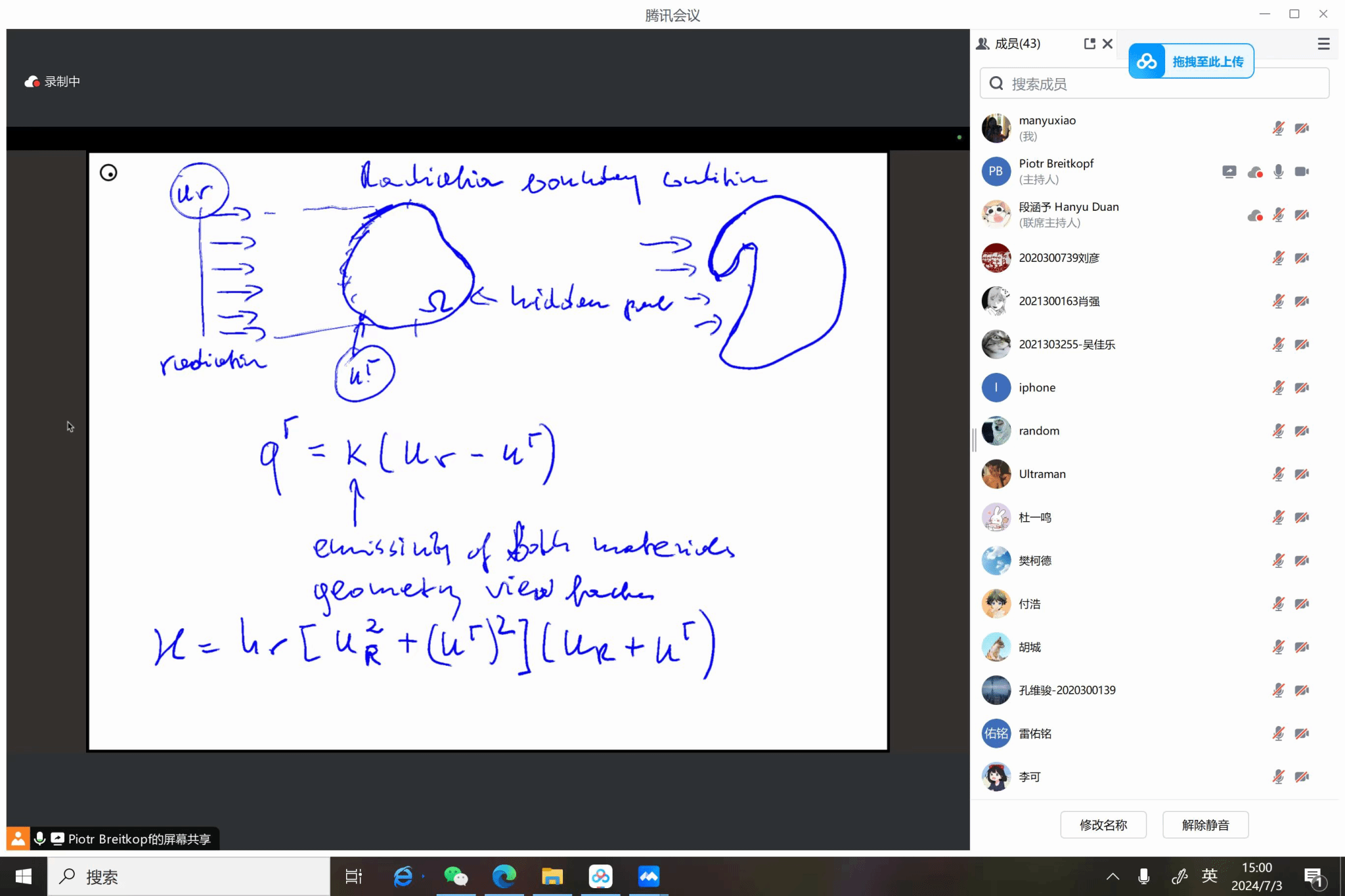Open WeChat from the taskbar
The image size is (1345, 896).
[456, 876]
